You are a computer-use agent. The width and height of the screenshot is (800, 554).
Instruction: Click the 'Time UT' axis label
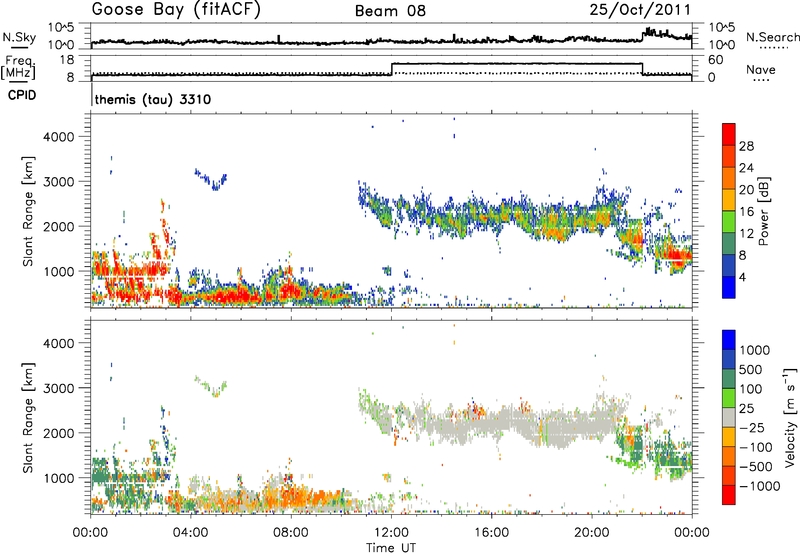point(391,547)
